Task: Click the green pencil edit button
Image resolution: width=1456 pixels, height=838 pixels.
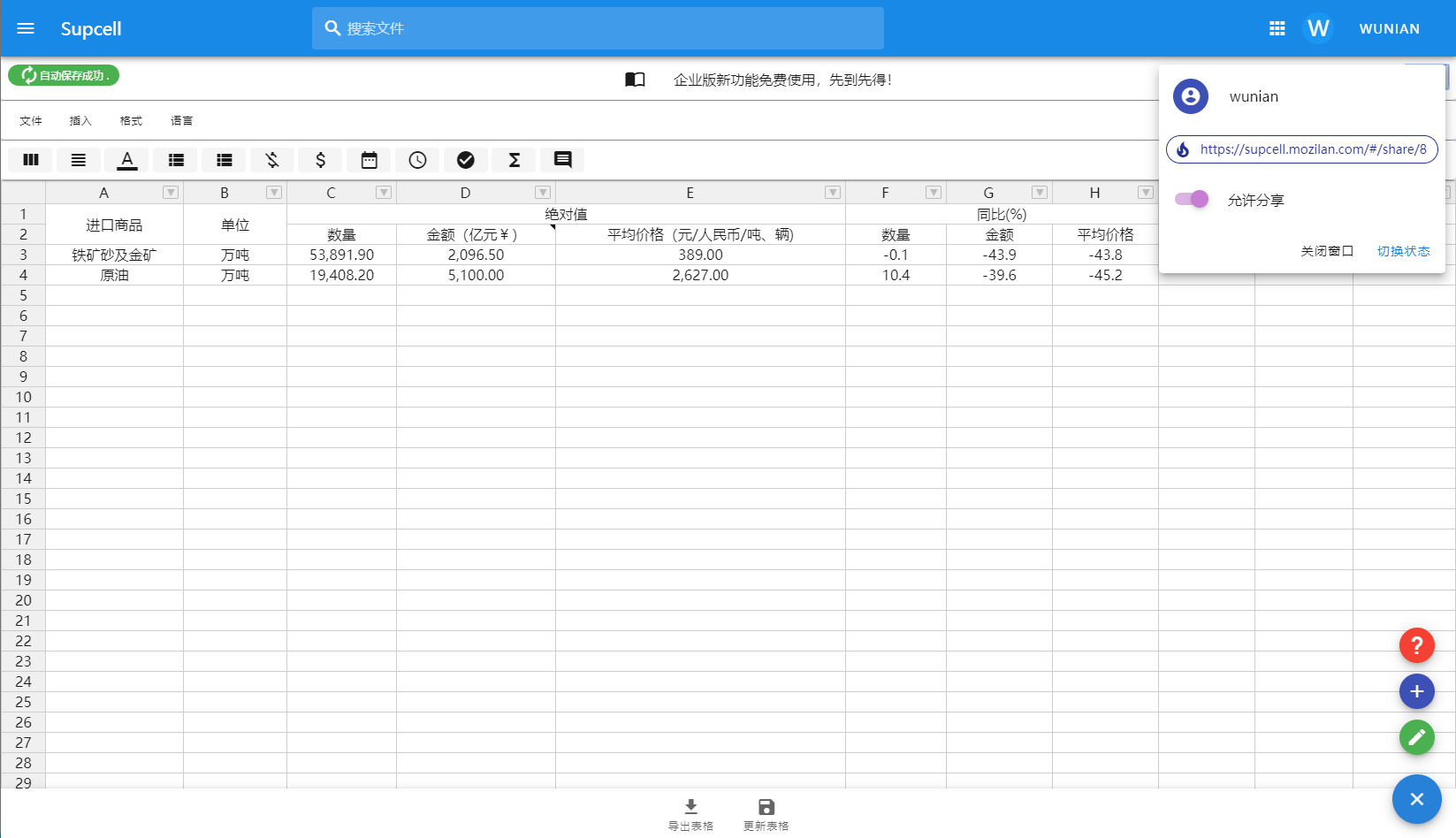Action: click(1416, 737)
